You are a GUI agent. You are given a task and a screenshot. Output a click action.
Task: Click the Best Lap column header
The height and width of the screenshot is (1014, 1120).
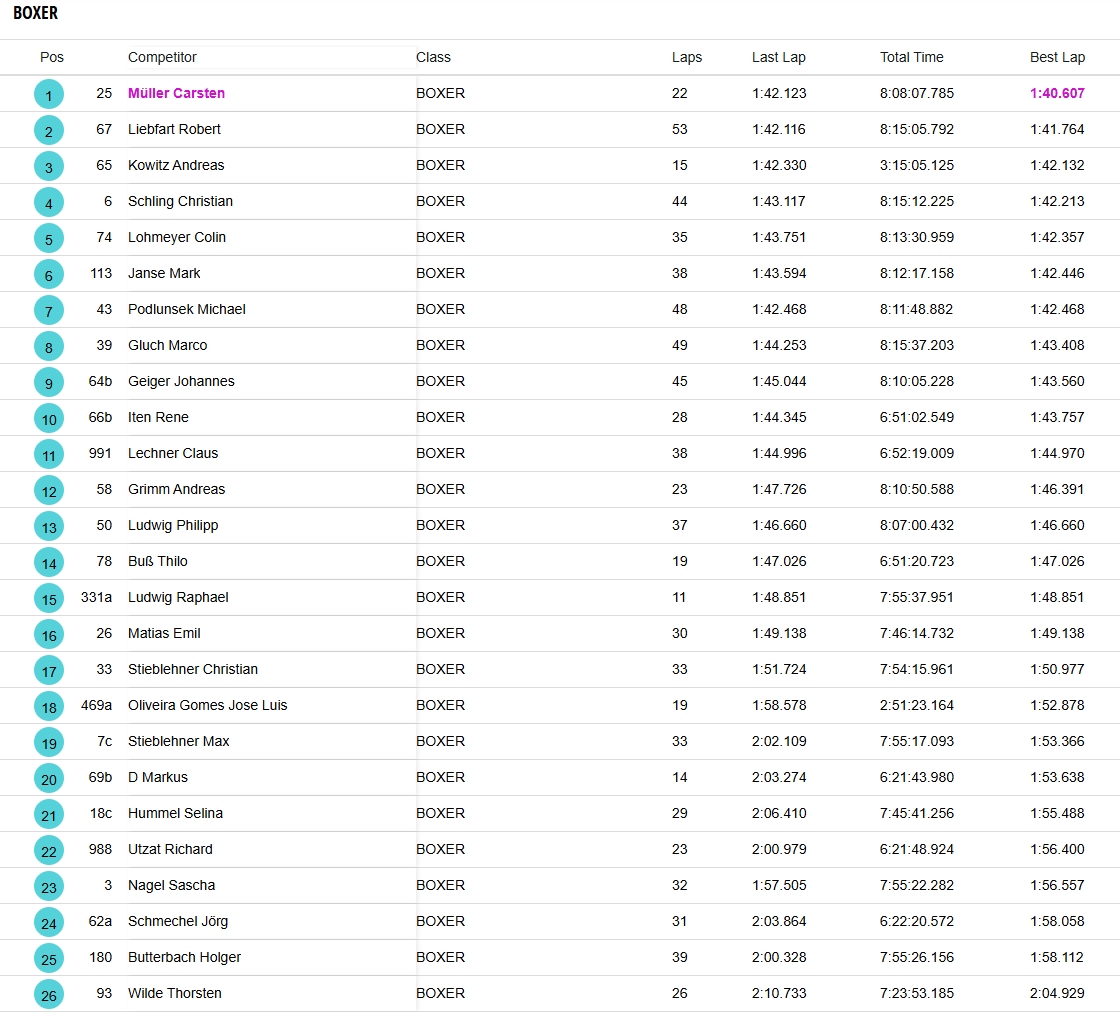(1057, 57)
